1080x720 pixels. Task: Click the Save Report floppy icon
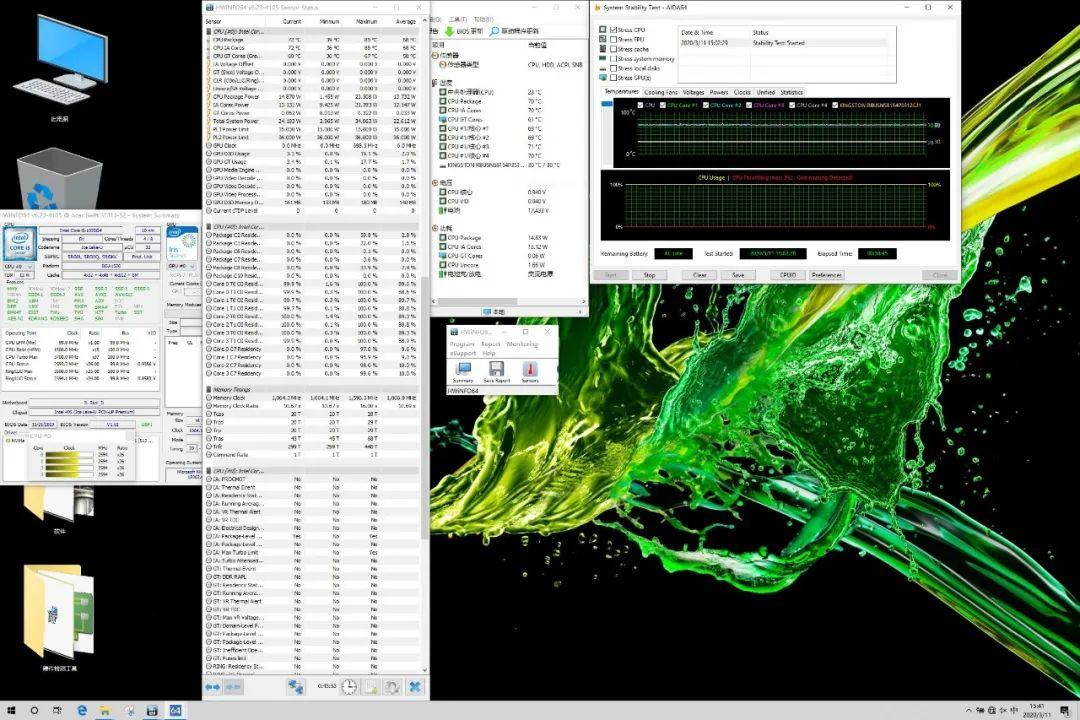[x=496, y=370]
